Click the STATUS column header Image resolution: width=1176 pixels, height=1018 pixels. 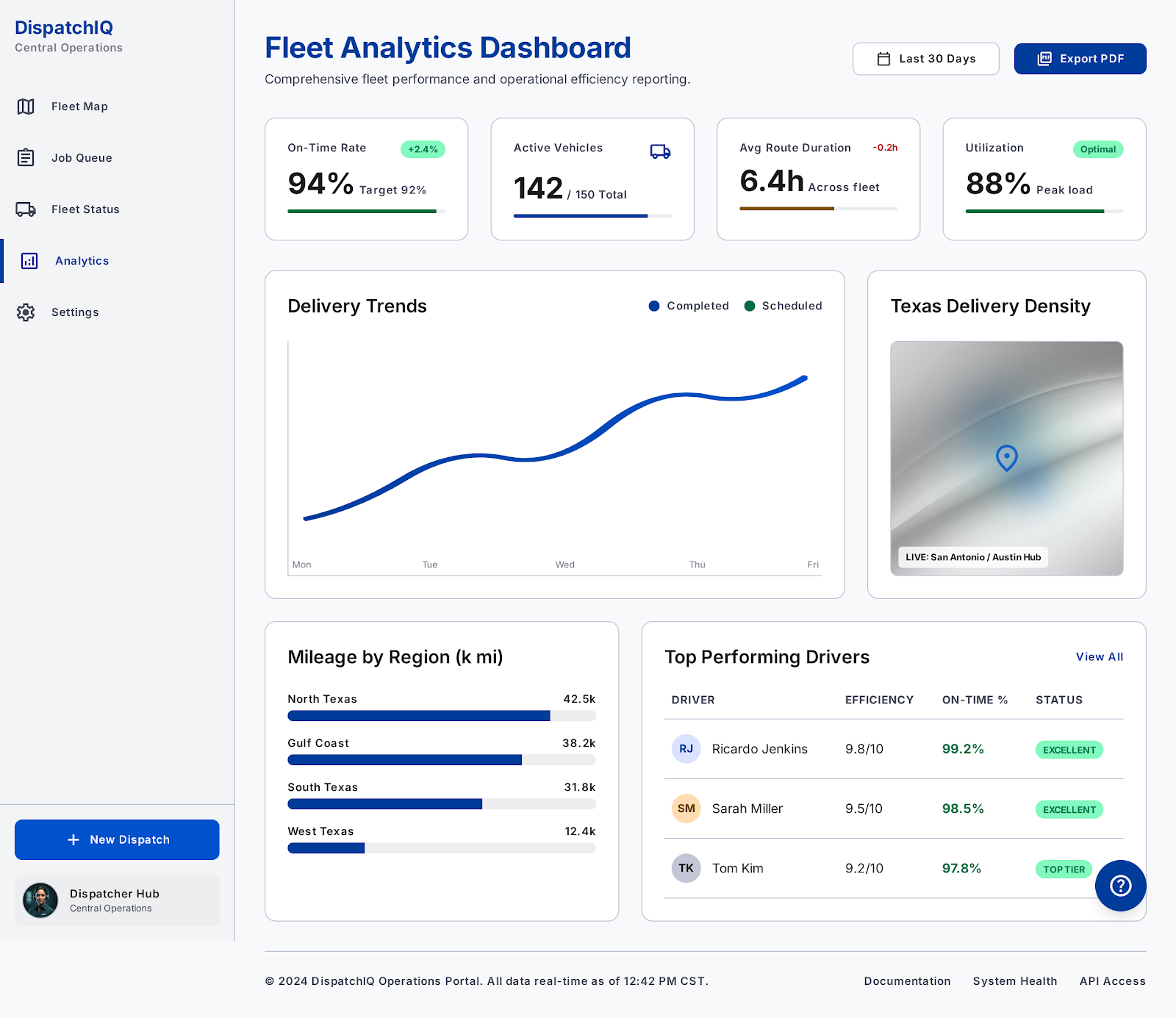point(1059,700)
